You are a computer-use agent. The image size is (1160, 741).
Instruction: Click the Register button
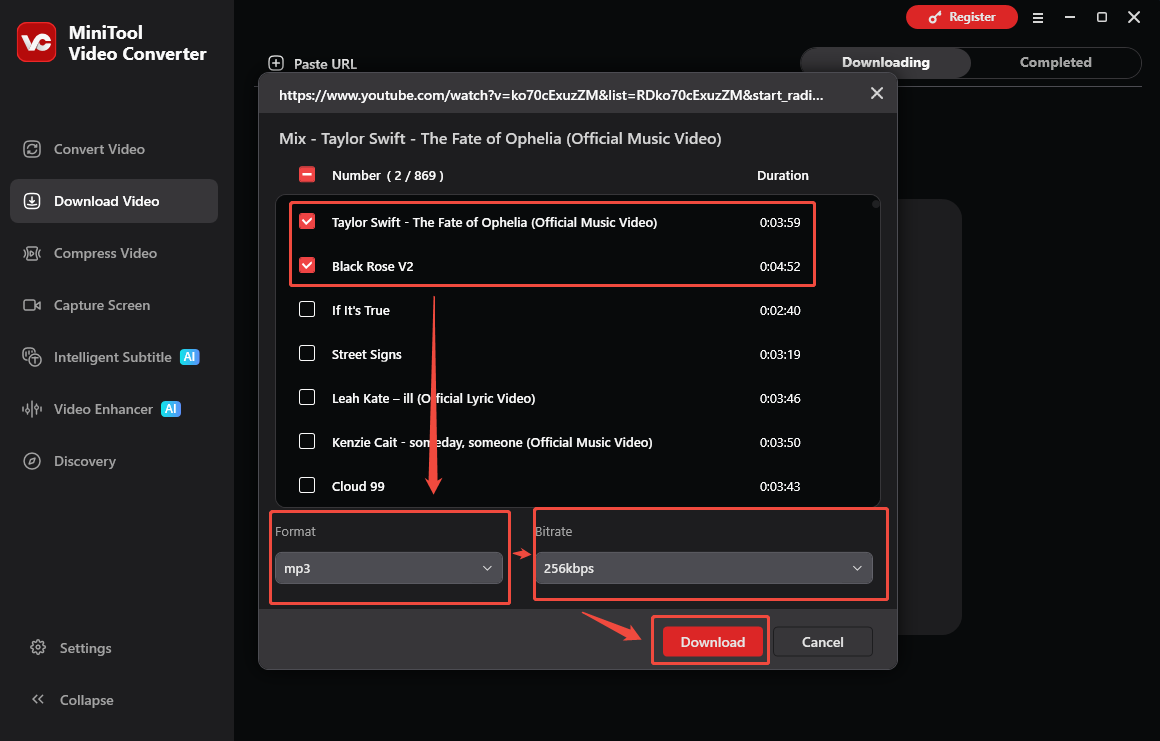click(x=962, y=17)
